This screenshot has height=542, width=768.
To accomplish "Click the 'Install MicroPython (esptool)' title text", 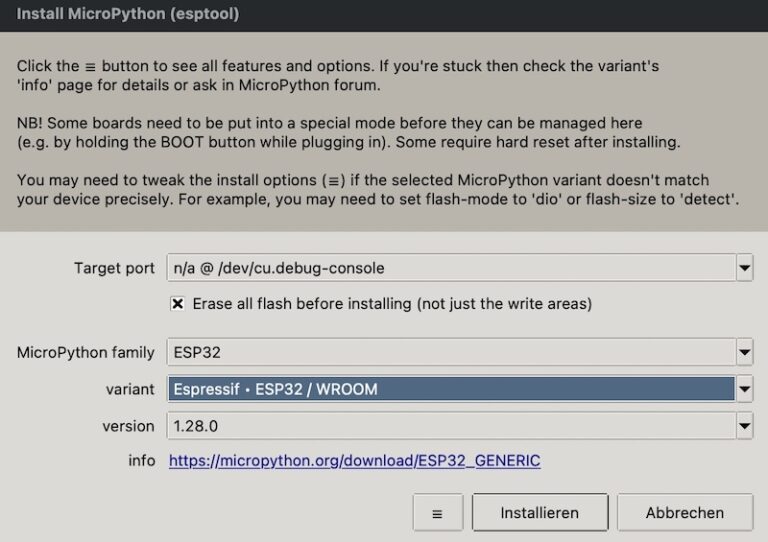I will tap(128, 14).
